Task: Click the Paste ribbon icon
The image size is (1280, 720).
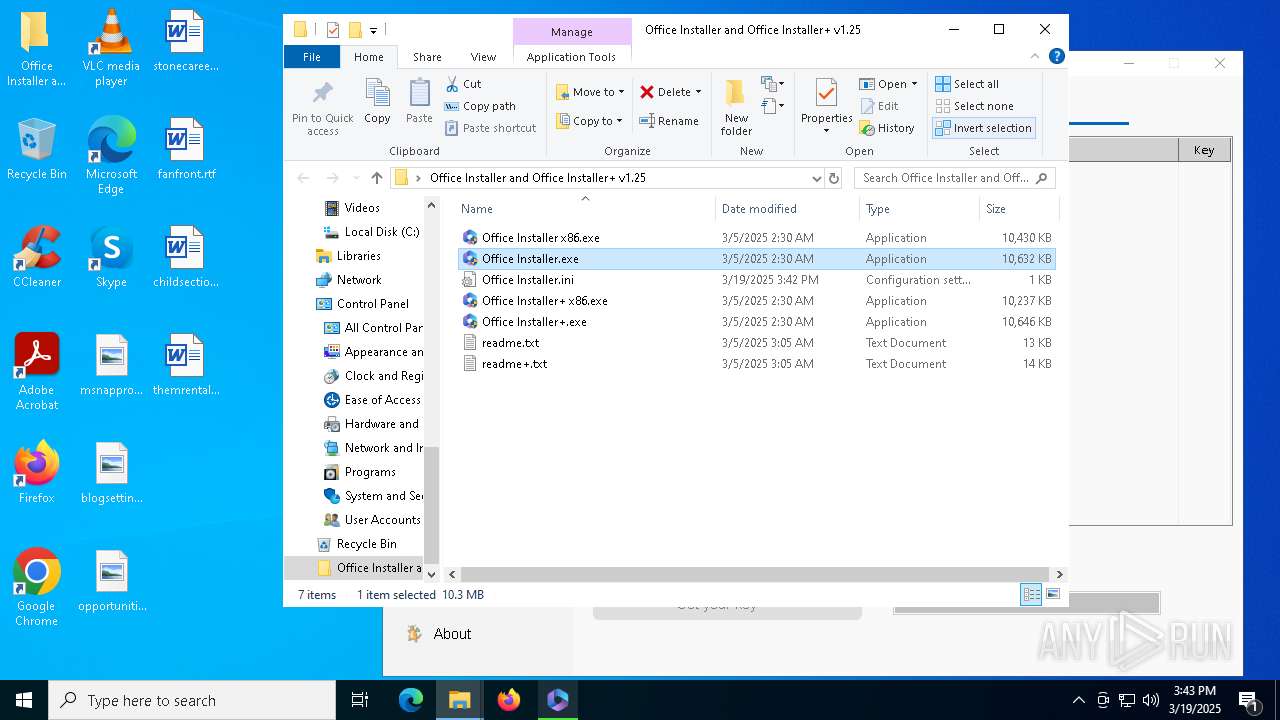Action: [x=419, y=102]
